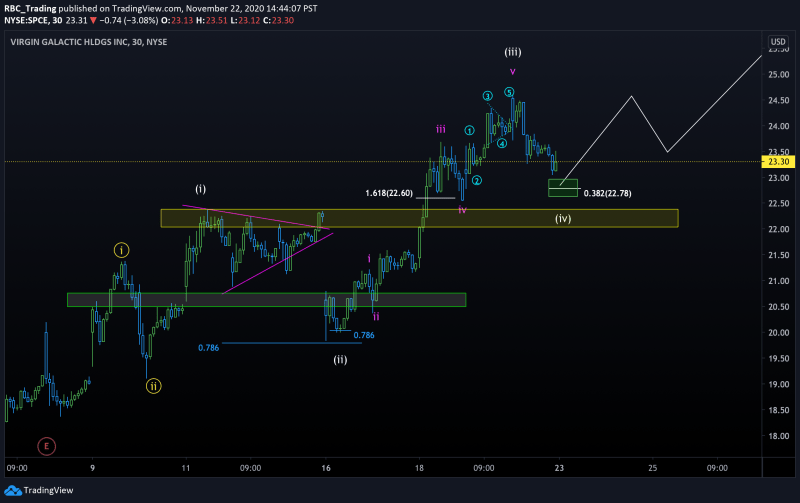Click the TradingView cloud logo icon

click(x=13, y=491)
